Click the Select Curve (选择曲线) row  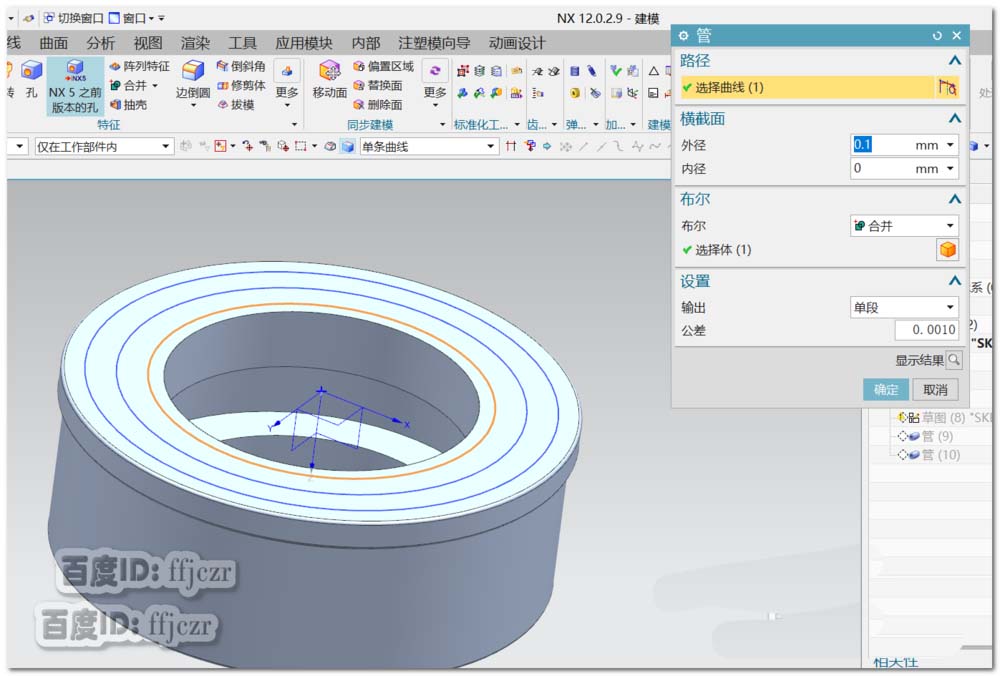pyautogui.click(x=807, y=87)
